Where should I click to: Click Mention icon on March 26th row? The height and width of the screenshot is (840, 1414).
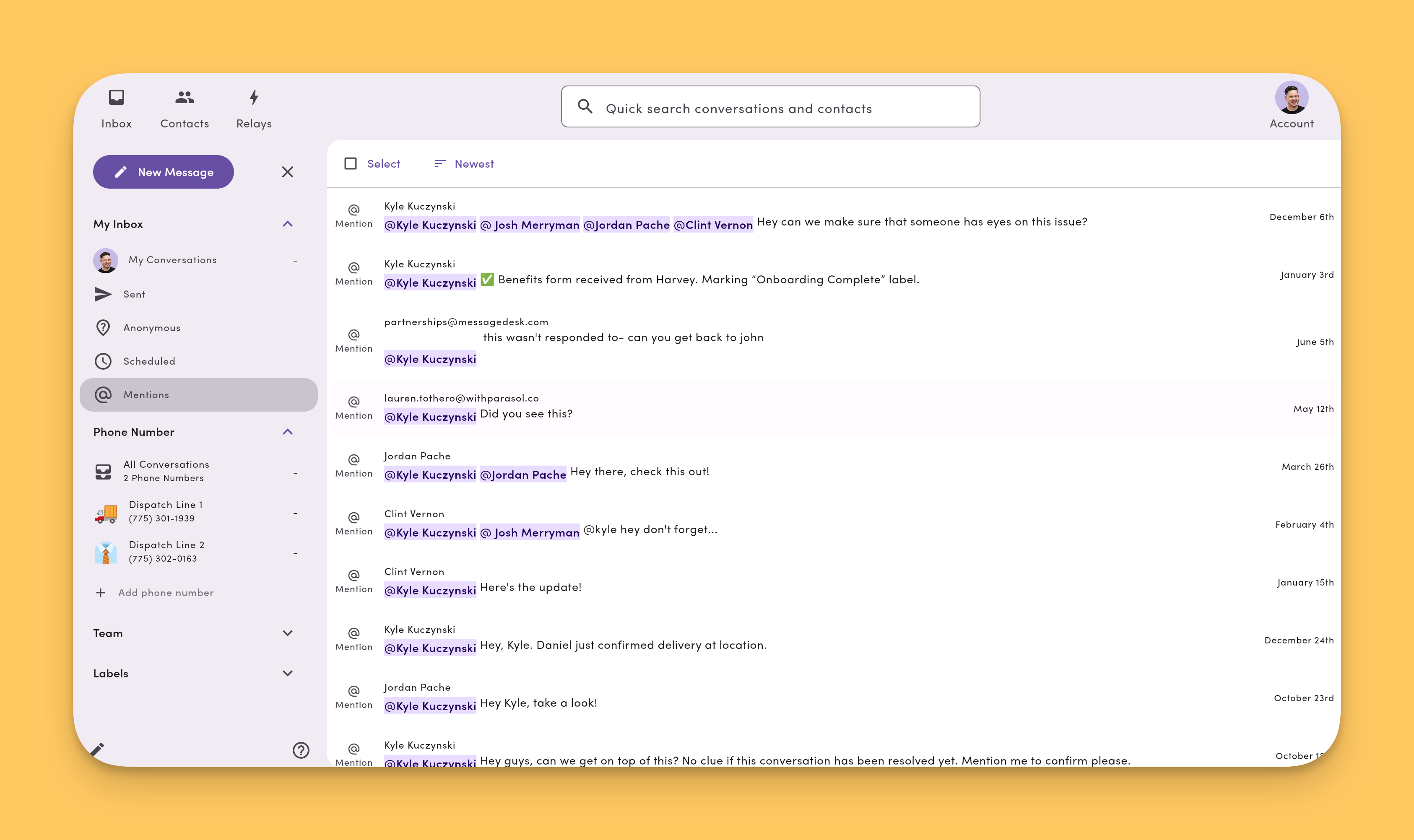354,460
